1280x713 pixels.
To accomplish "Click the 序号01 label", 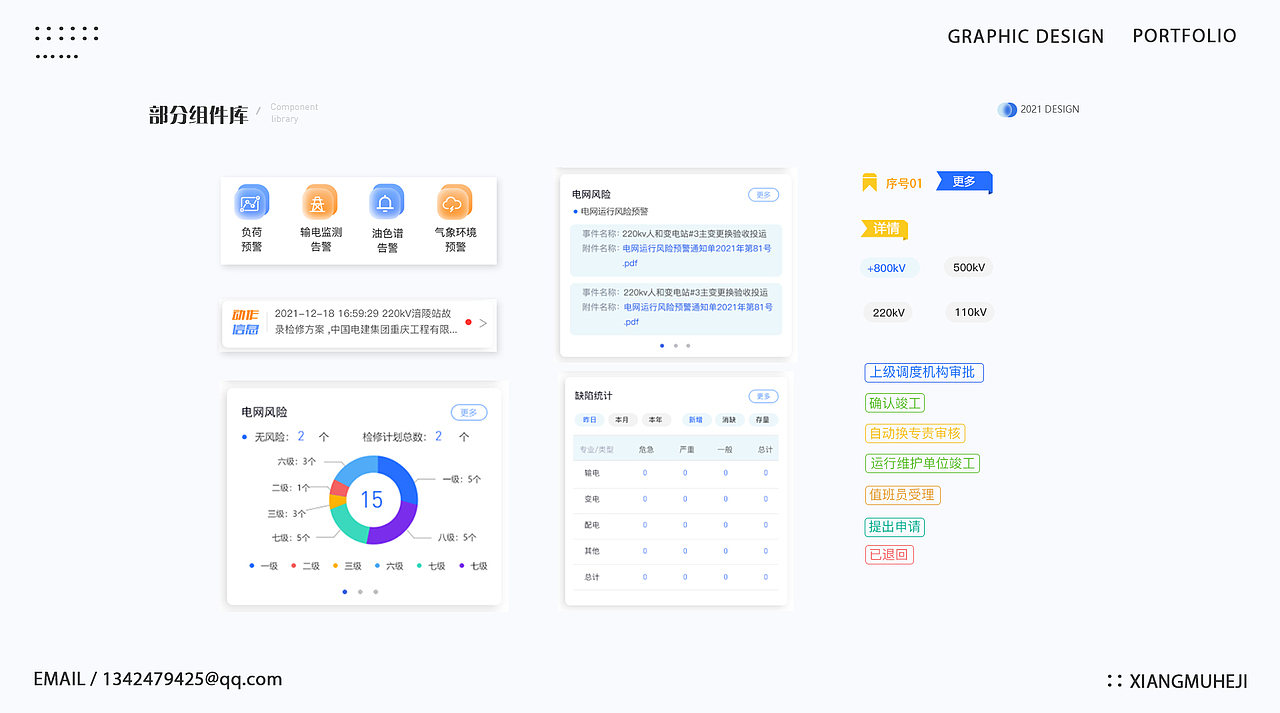I will [x=904, y=184].
